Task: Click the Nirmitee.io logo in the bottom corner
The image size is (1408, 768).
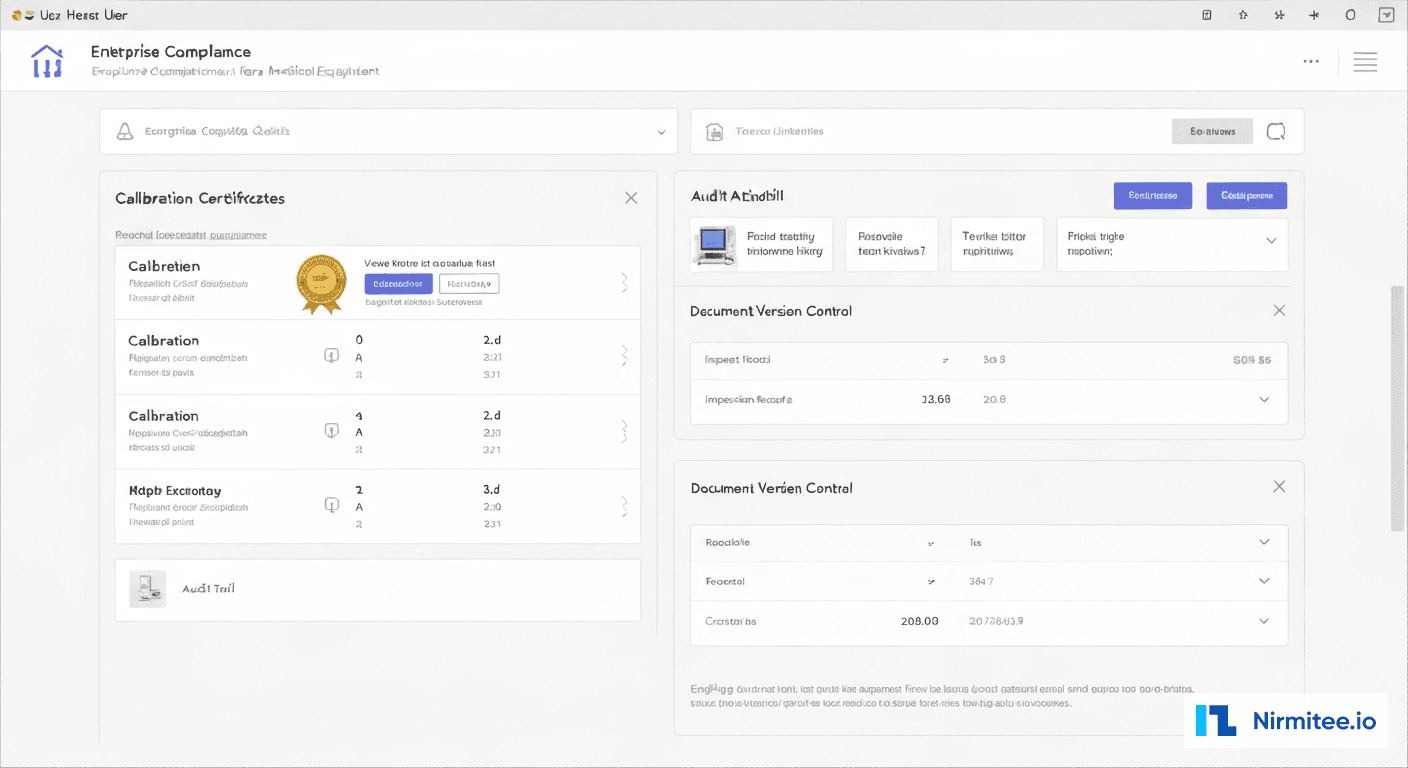Action: (x=1285, y=720)
